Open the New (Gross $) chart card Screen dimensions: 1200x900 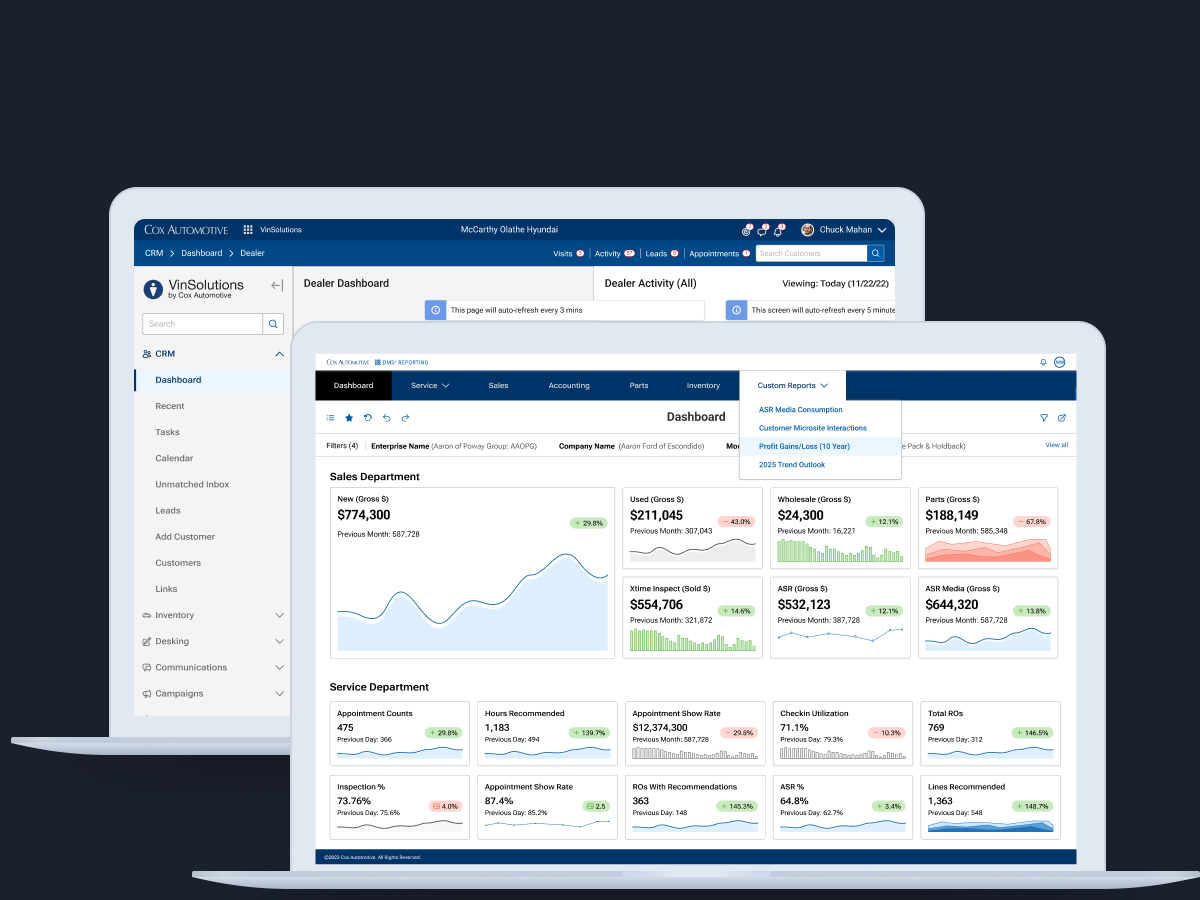point(472,573)
